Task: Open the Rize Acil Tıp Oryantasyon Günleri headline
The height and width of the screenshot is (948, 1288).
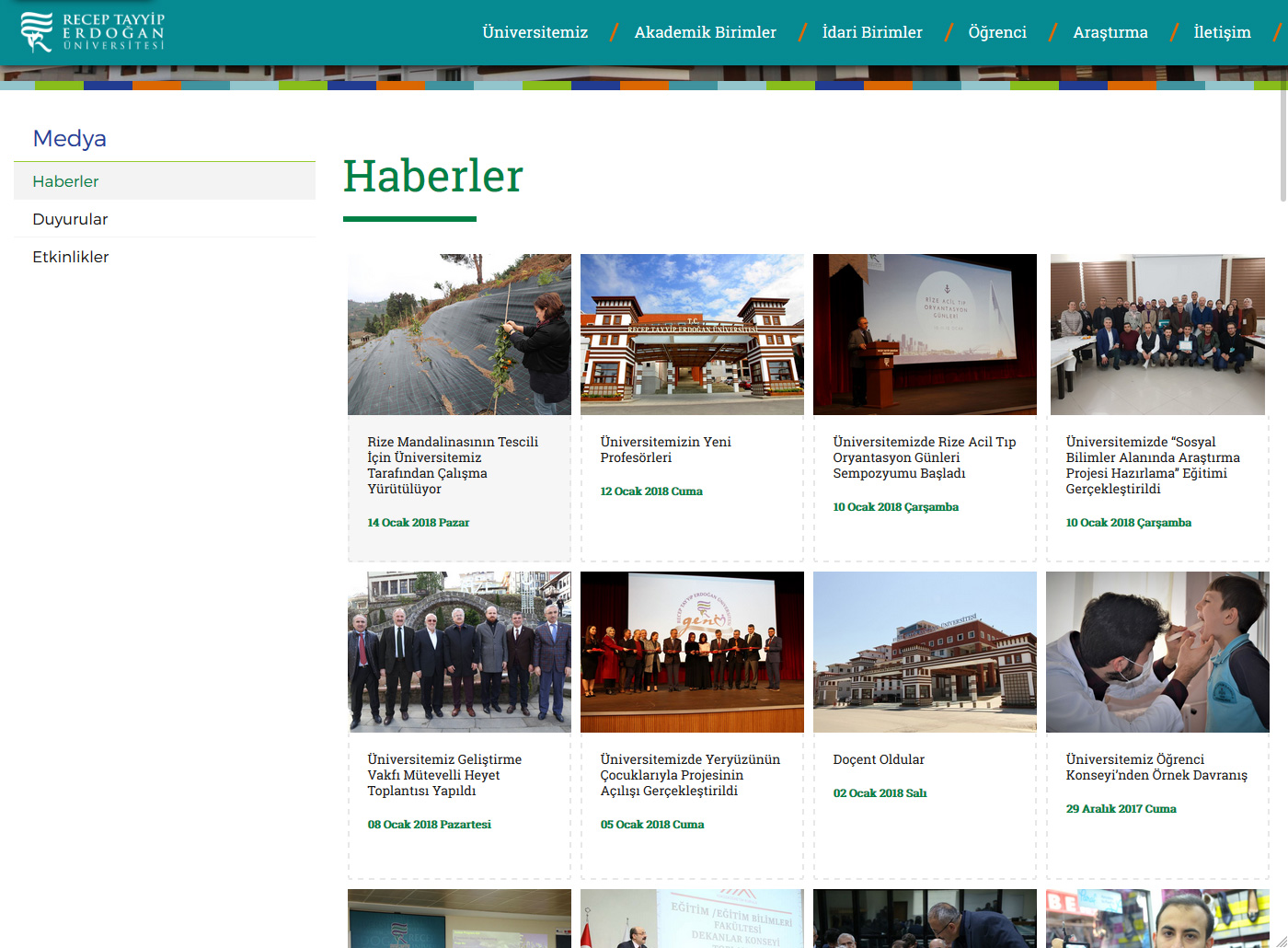Action: (x=924, y=457)
